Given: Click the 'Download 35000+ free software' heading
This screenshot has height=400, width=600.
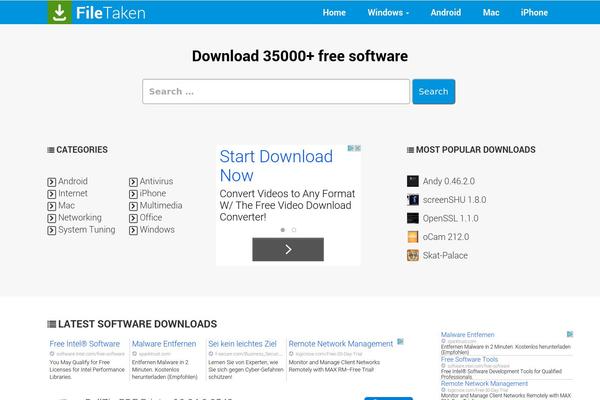Looking at the screenshot, I should point(300,56).
